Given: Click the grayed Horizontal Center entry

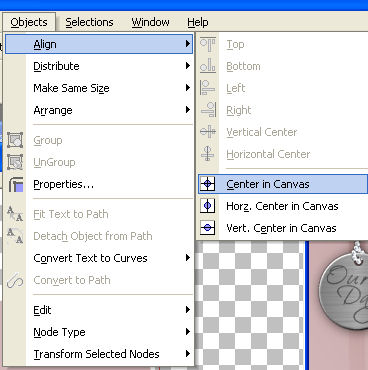Looking at the screenshot, I should pyautogui.click(x=283, y=154).
